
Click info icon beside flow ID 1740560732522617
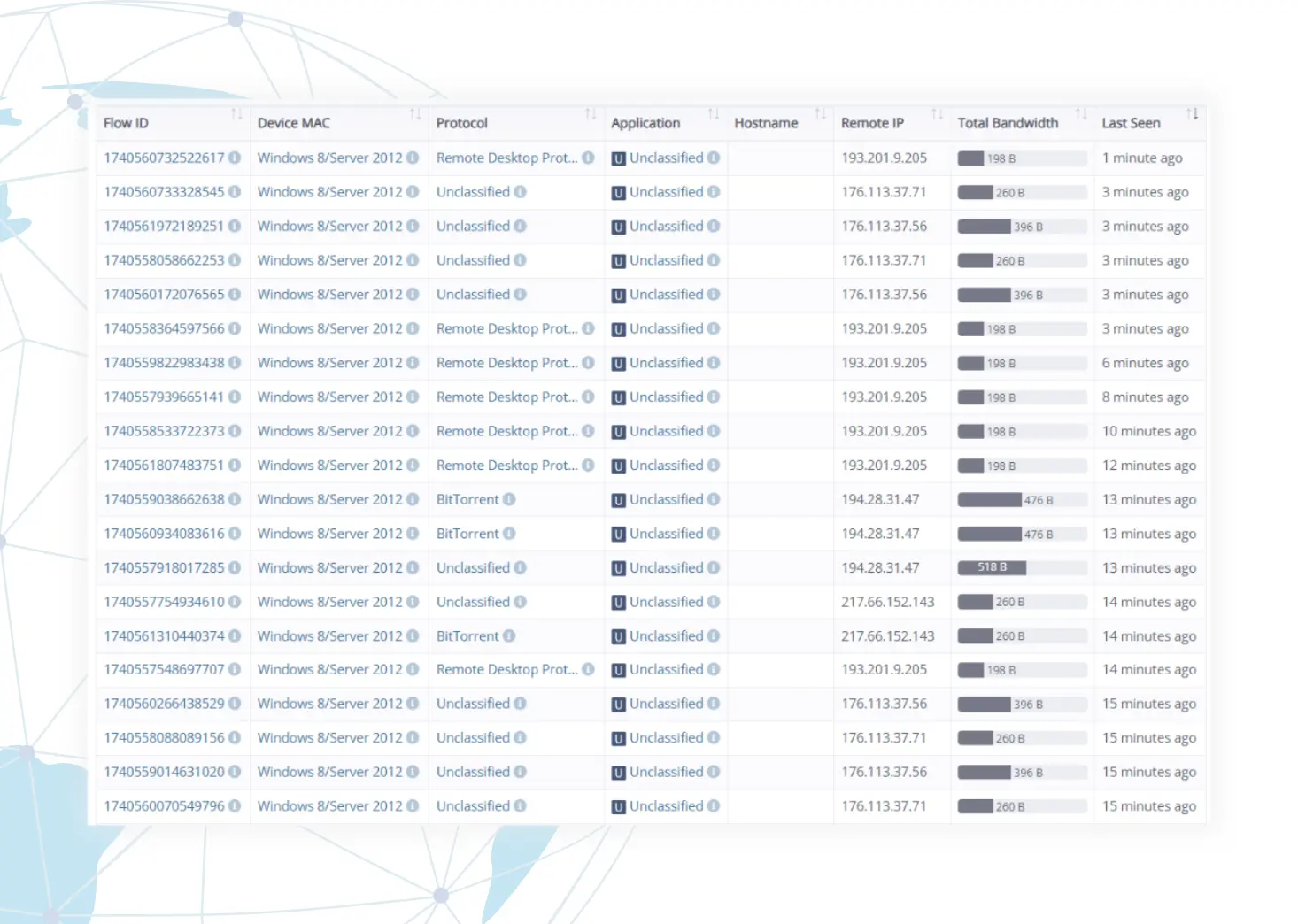click(235, 158)
